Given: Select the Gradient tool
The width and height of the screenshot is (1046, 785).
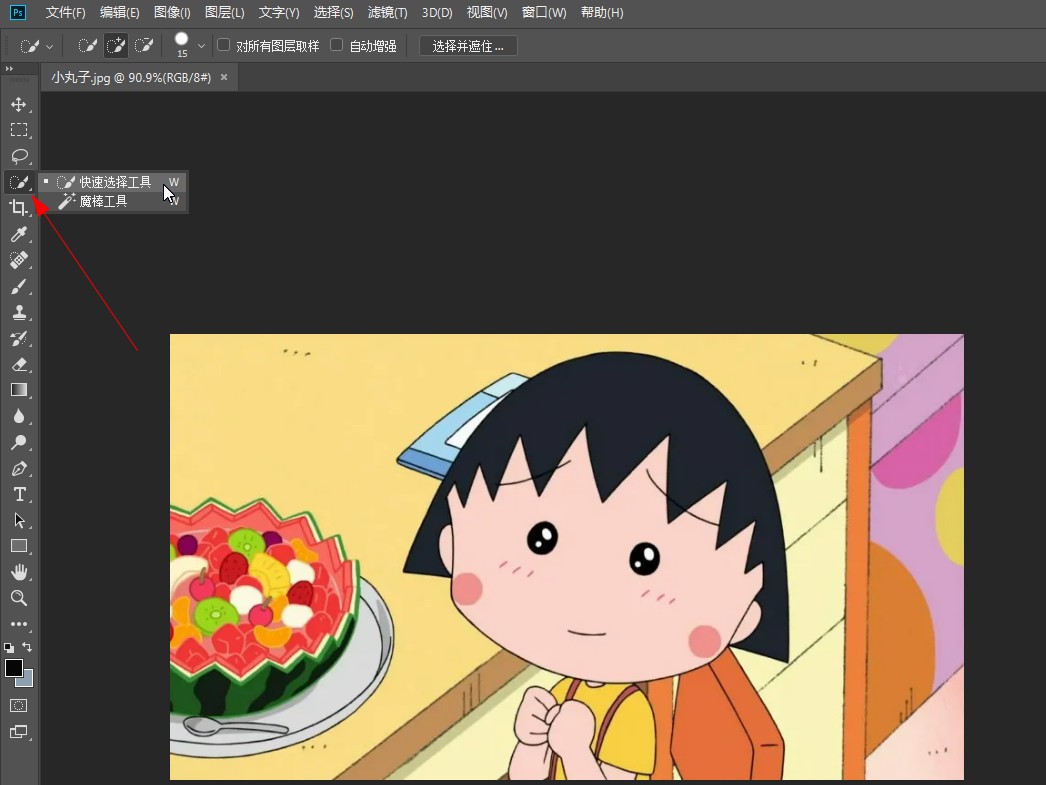Looking at the screenshot, I should point(19,390).
